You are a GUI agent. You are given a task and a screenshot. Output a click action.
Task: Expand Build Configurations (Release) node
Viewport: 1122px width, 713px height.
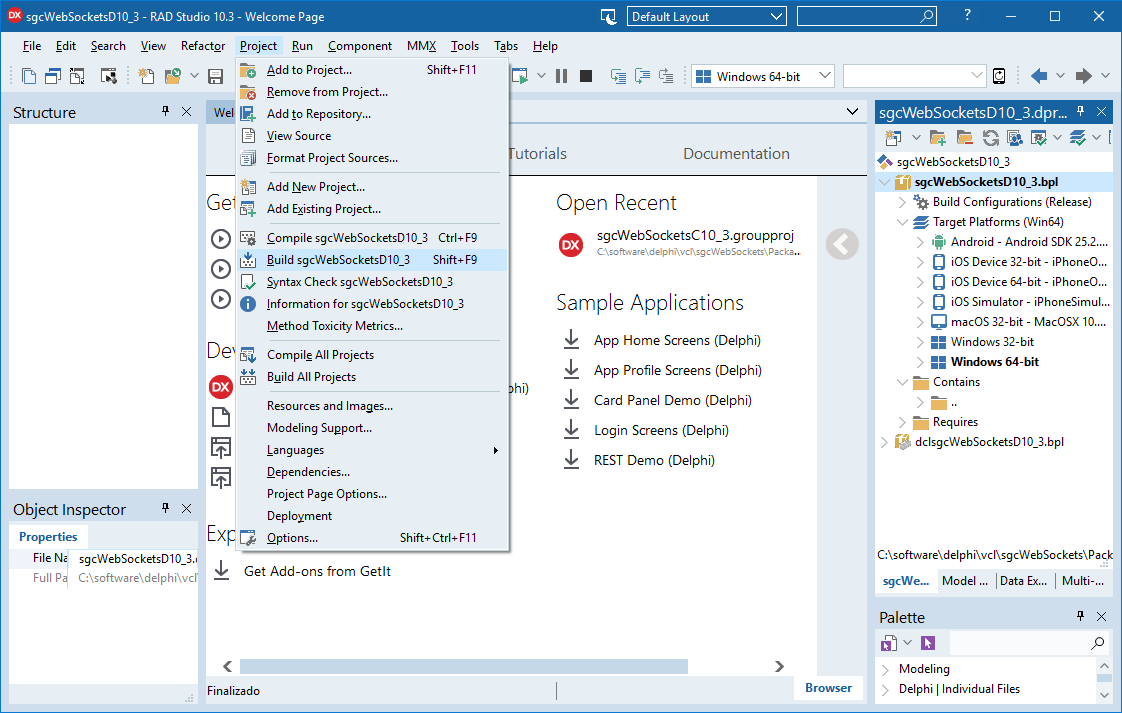[x=902, y=202]
